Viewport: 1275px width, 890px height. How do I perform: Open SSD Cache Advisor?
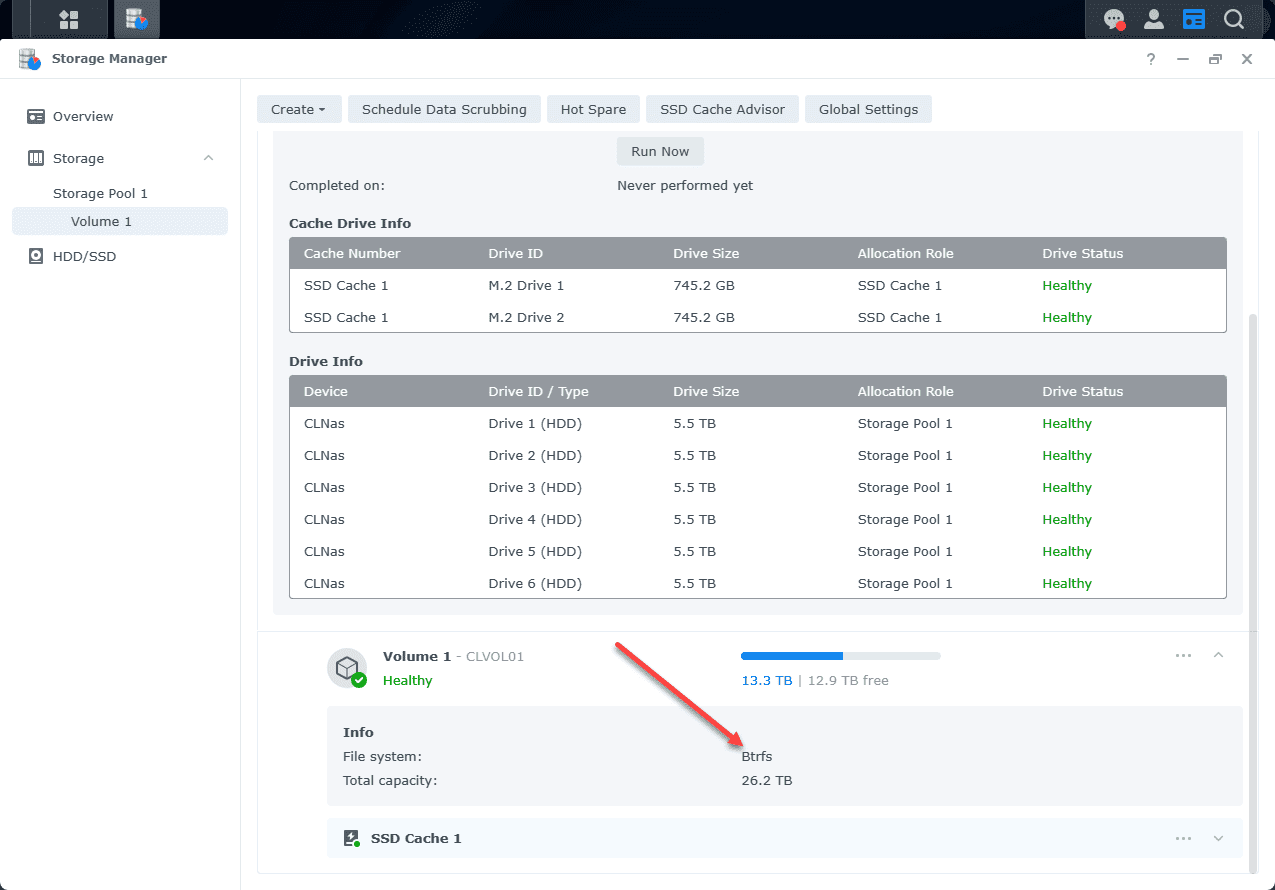coord(722,109)
